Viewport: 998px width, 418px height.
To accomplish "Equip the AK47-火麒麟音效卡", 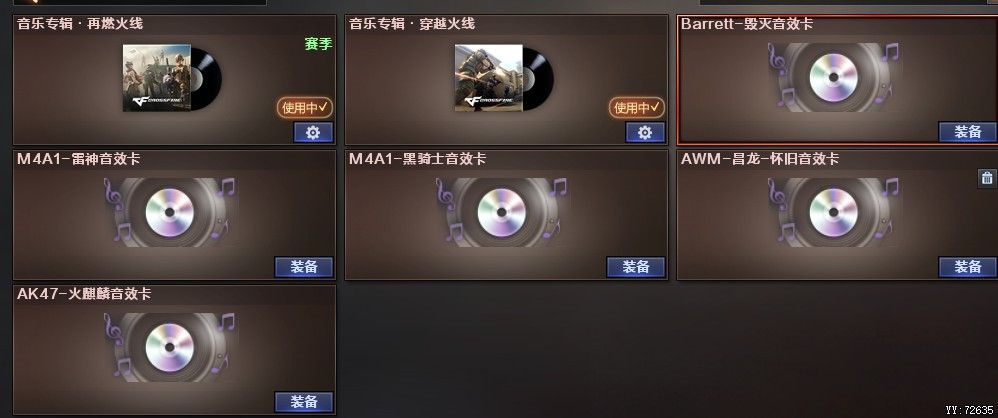I will 304,402.
